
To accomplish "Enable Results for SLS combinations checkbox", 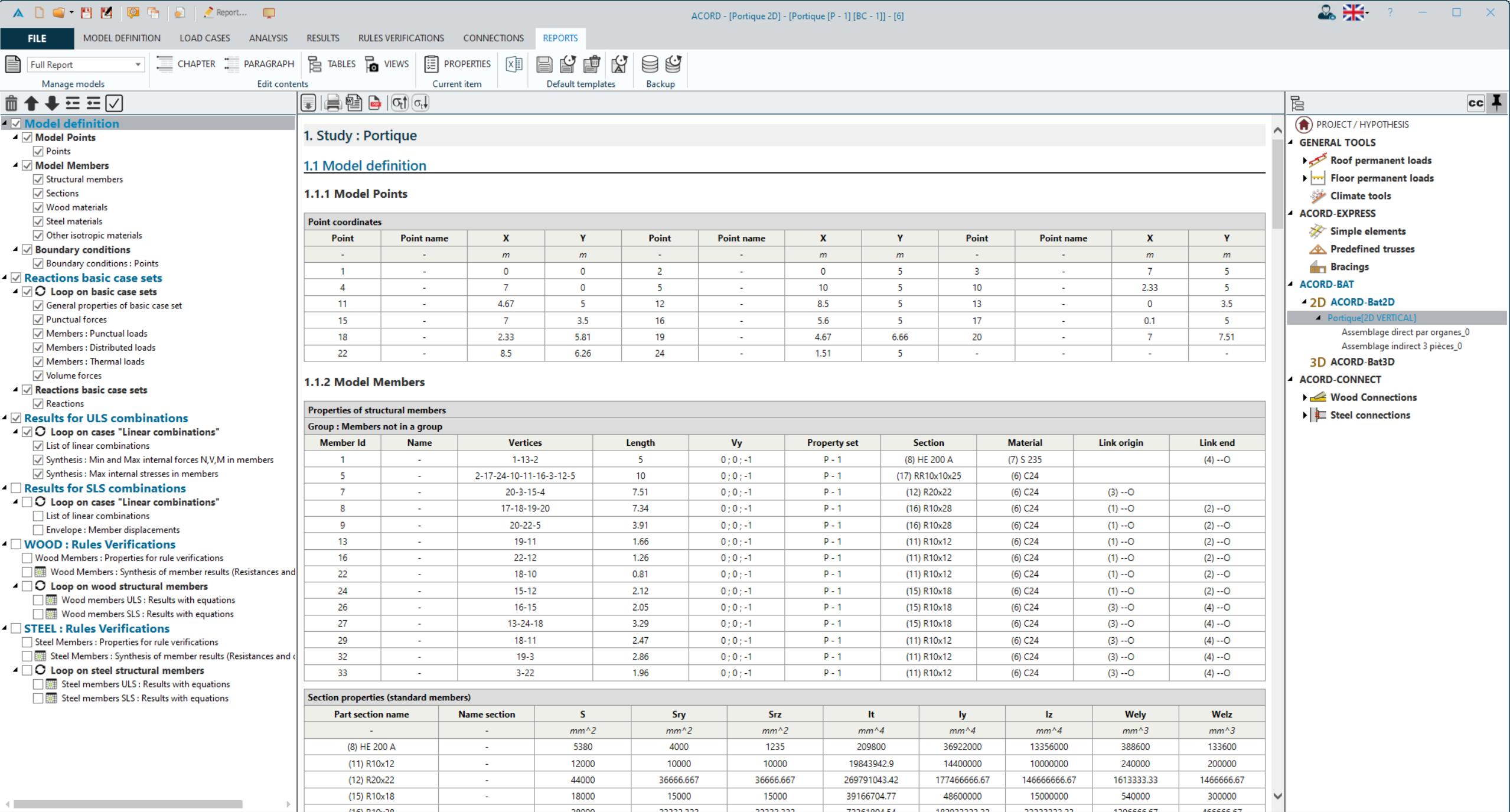I will [17, 488].
